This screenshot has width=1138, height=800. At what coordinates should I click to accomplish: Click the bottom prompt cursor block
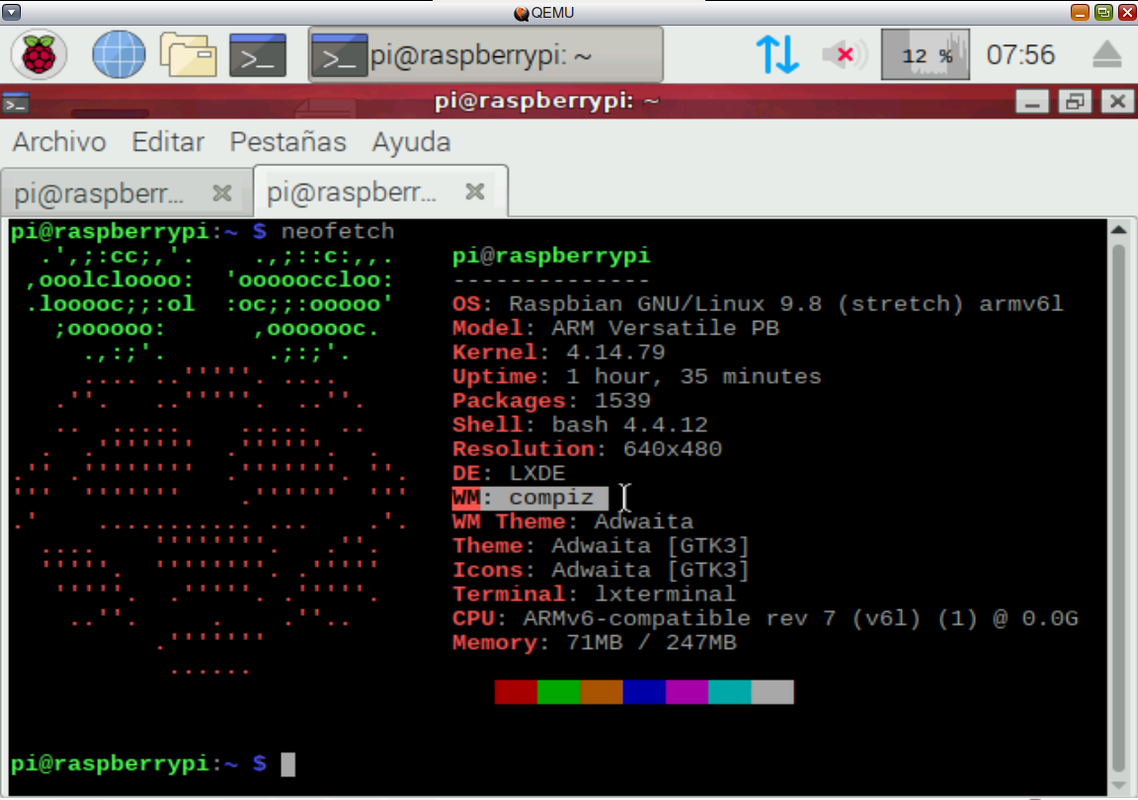coord(288,764)
